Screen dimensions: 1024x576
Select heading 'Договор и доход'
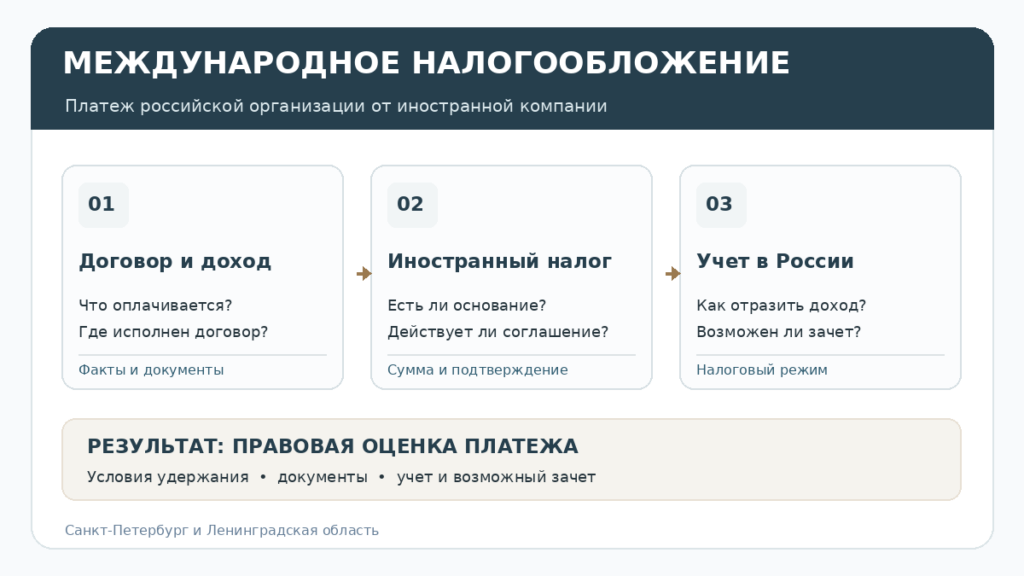pos(175,261)
